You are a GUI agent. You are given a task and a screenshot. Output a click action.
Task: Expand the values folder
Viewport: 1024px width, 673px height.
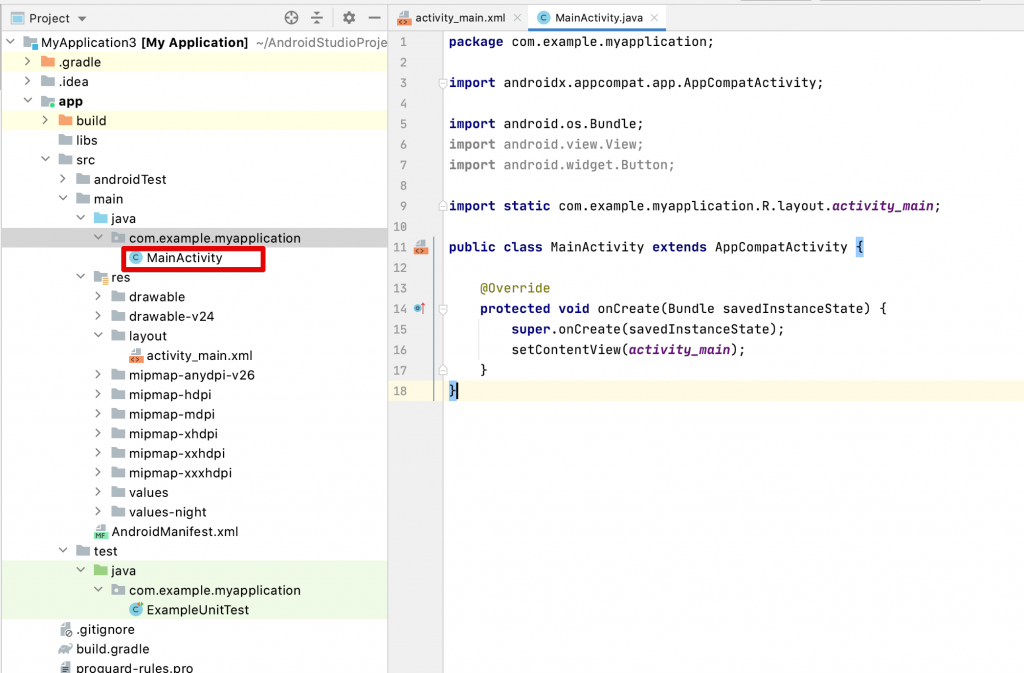[x=100, y=492]
